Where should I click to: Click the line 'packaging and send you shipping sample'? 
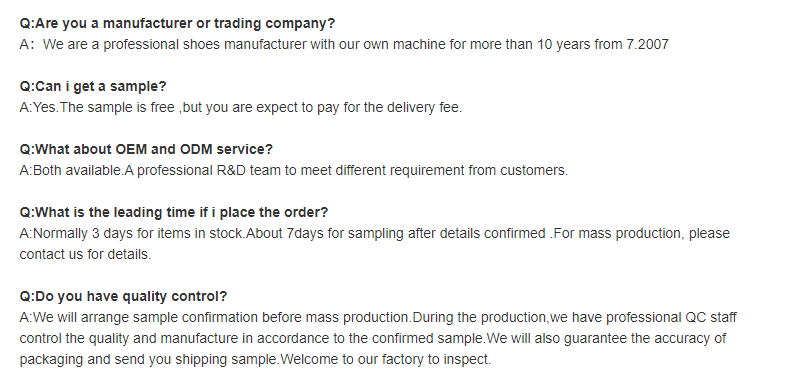(255, 359)
